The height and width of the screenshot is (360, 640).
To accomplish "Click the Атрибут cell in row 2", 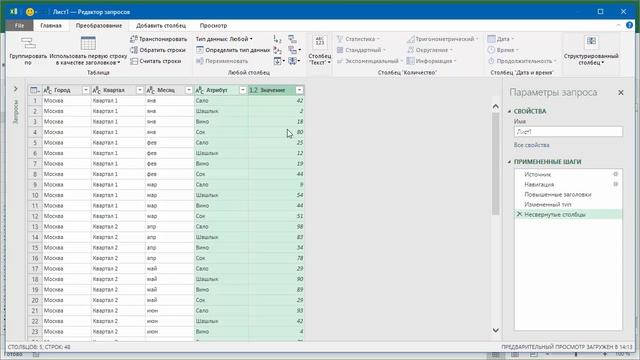I will 221,111.
